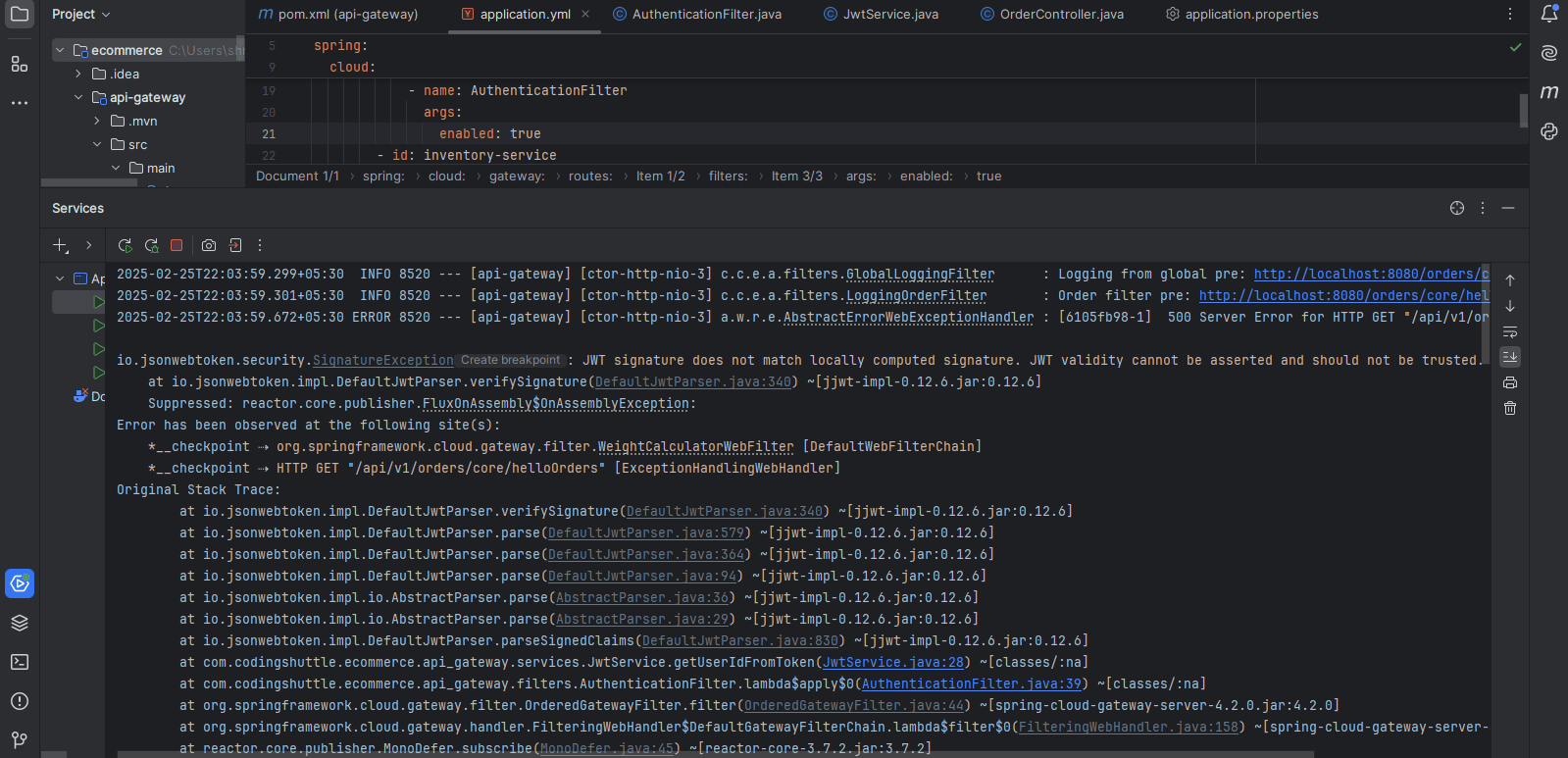This screenshot has width=1568, height=758.
Task: Print console output using printer icon
Action: pos(1510,382)
